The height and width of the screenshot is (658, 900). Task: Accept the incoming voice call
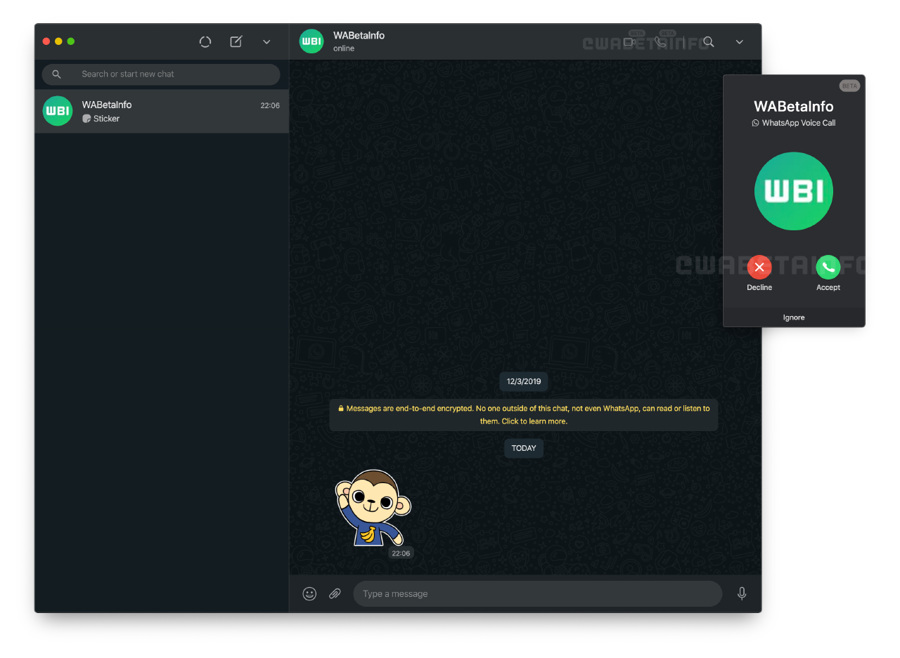click(828, 268)
